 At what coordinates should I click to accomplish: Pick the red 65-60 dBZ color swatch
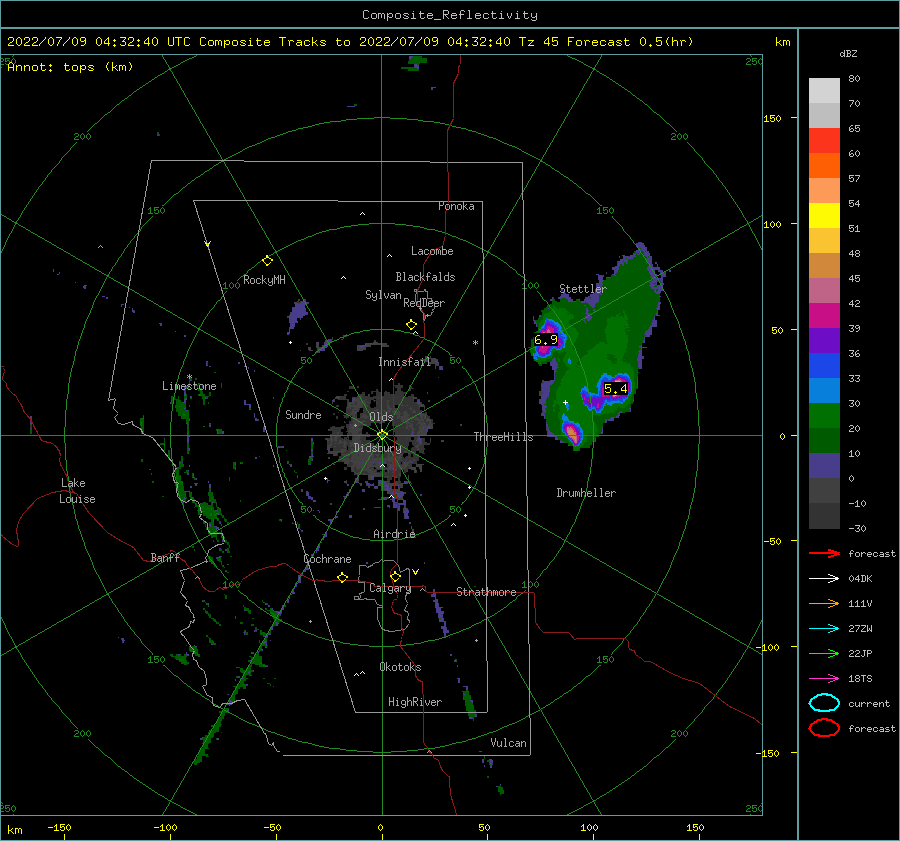coord(824,141)
